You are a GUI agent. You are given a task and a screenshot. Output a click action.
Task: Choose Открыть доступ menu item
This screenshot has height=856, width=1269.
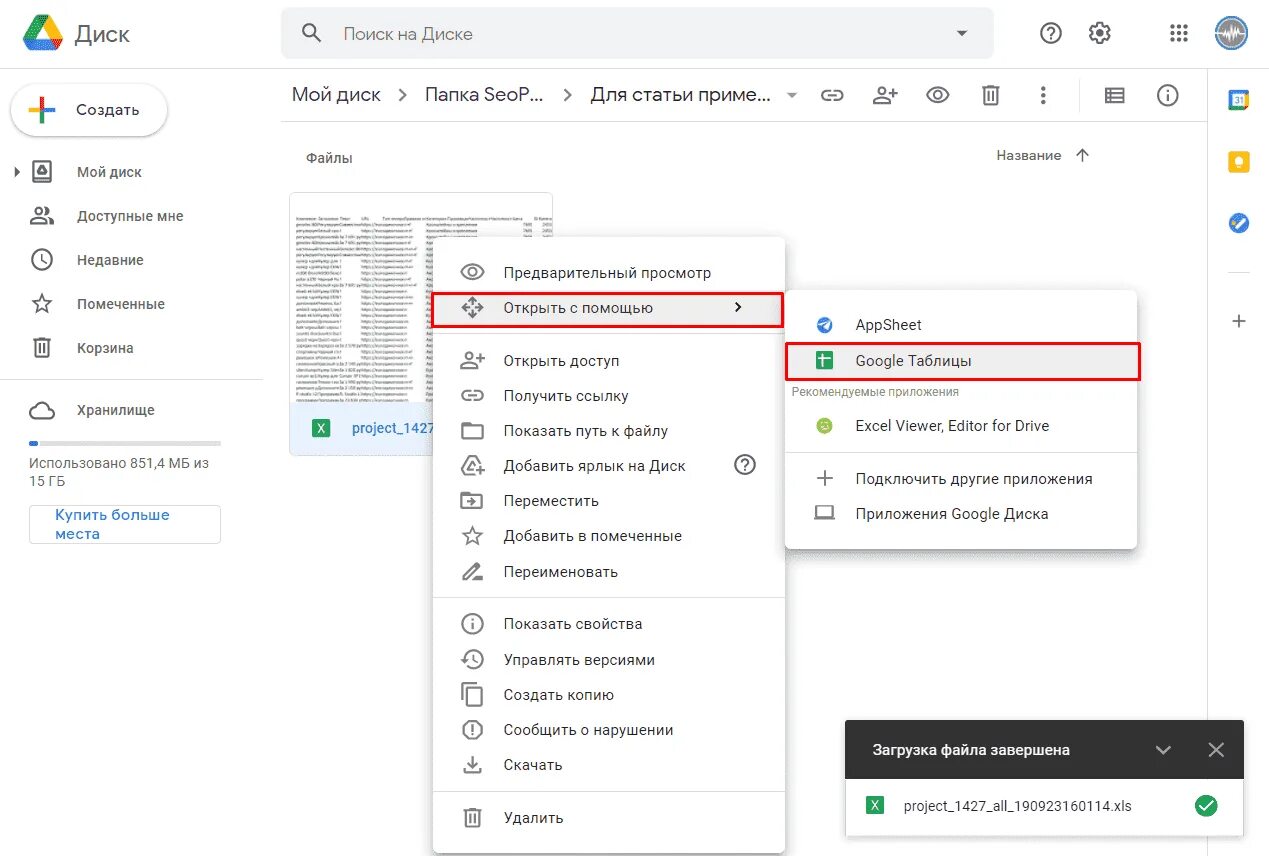tap(609, 361)
